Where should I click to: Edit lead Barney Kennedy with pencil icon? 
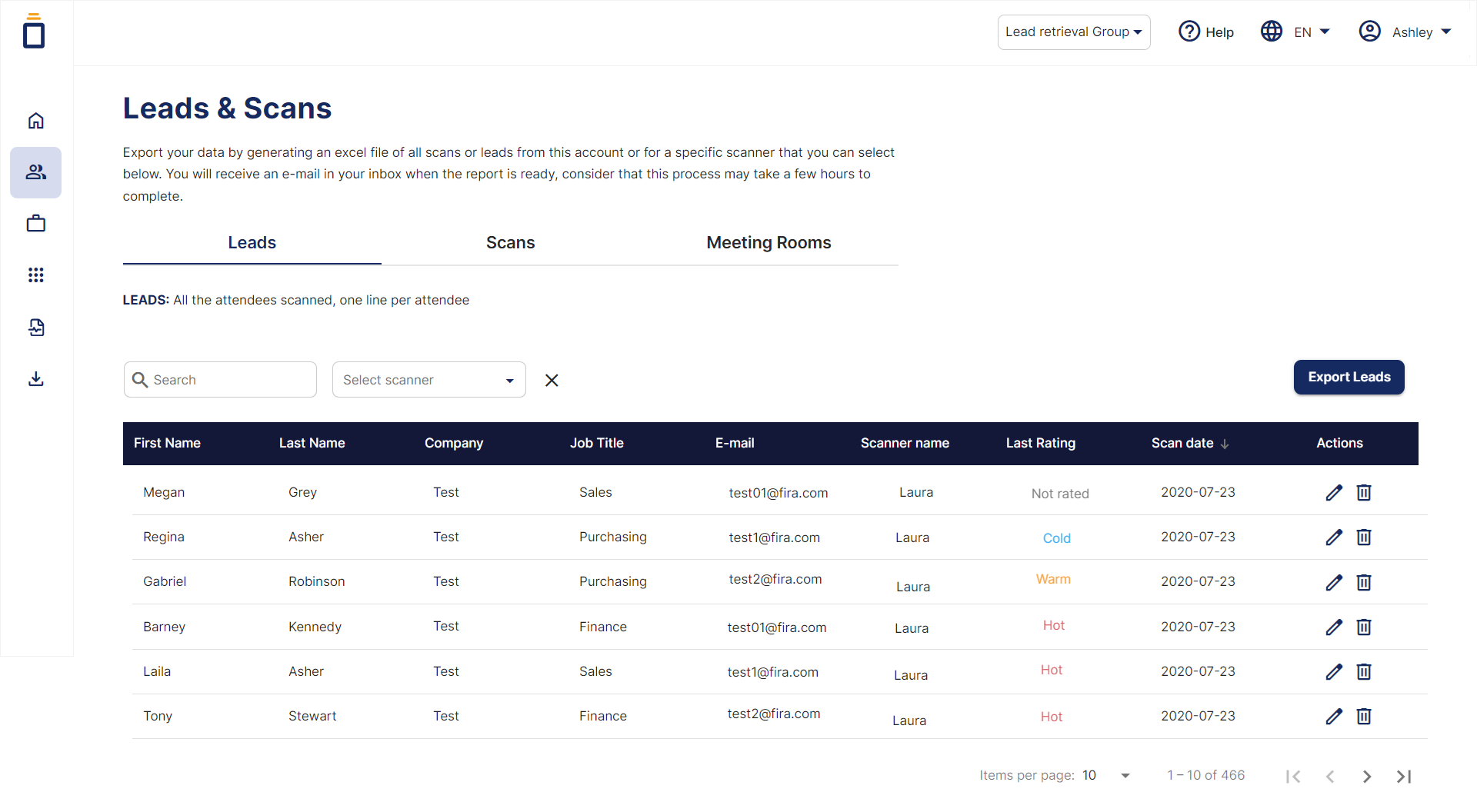point(1334,627)
